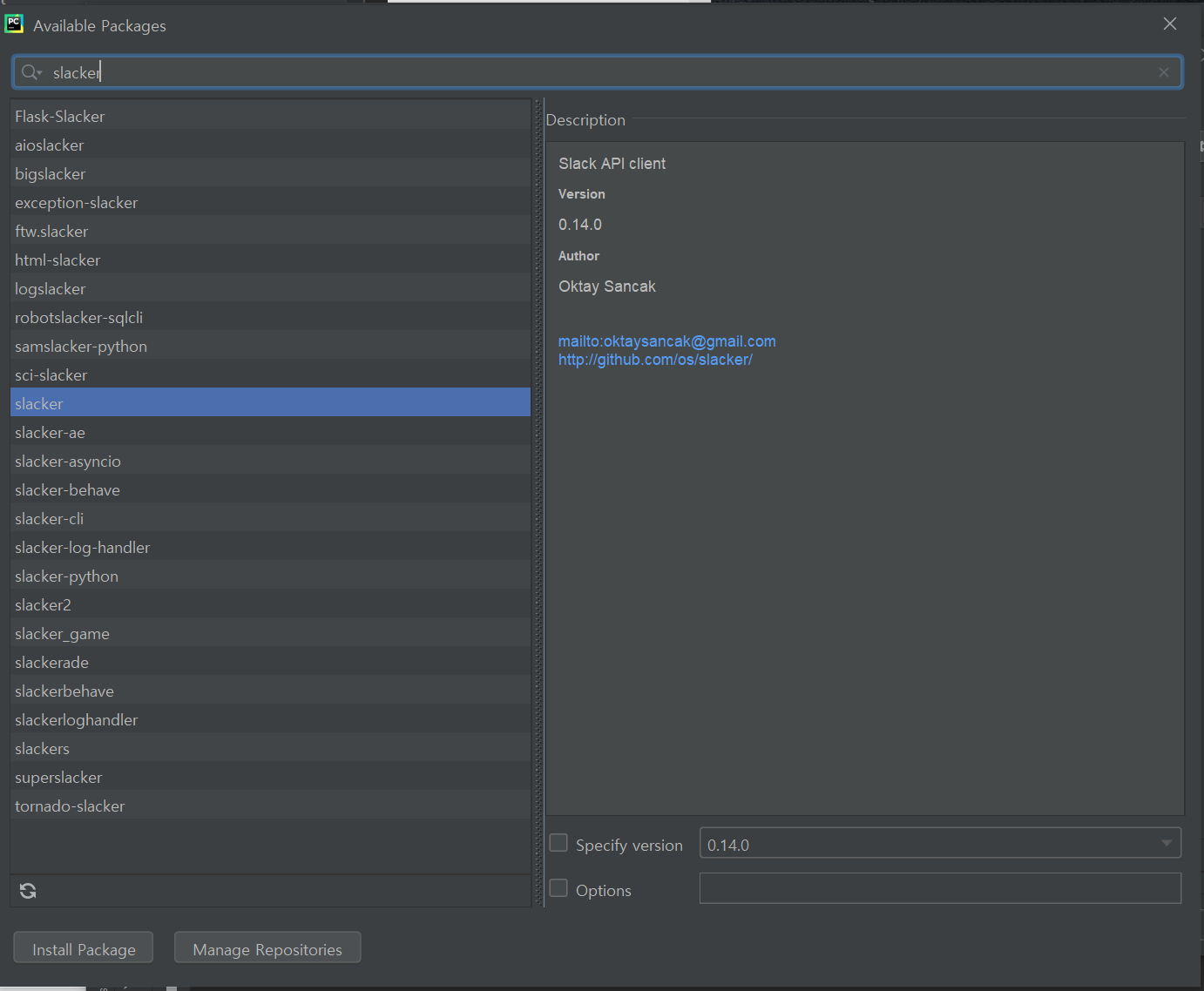Select robotslacker-sqlcli package

point(270,317)
